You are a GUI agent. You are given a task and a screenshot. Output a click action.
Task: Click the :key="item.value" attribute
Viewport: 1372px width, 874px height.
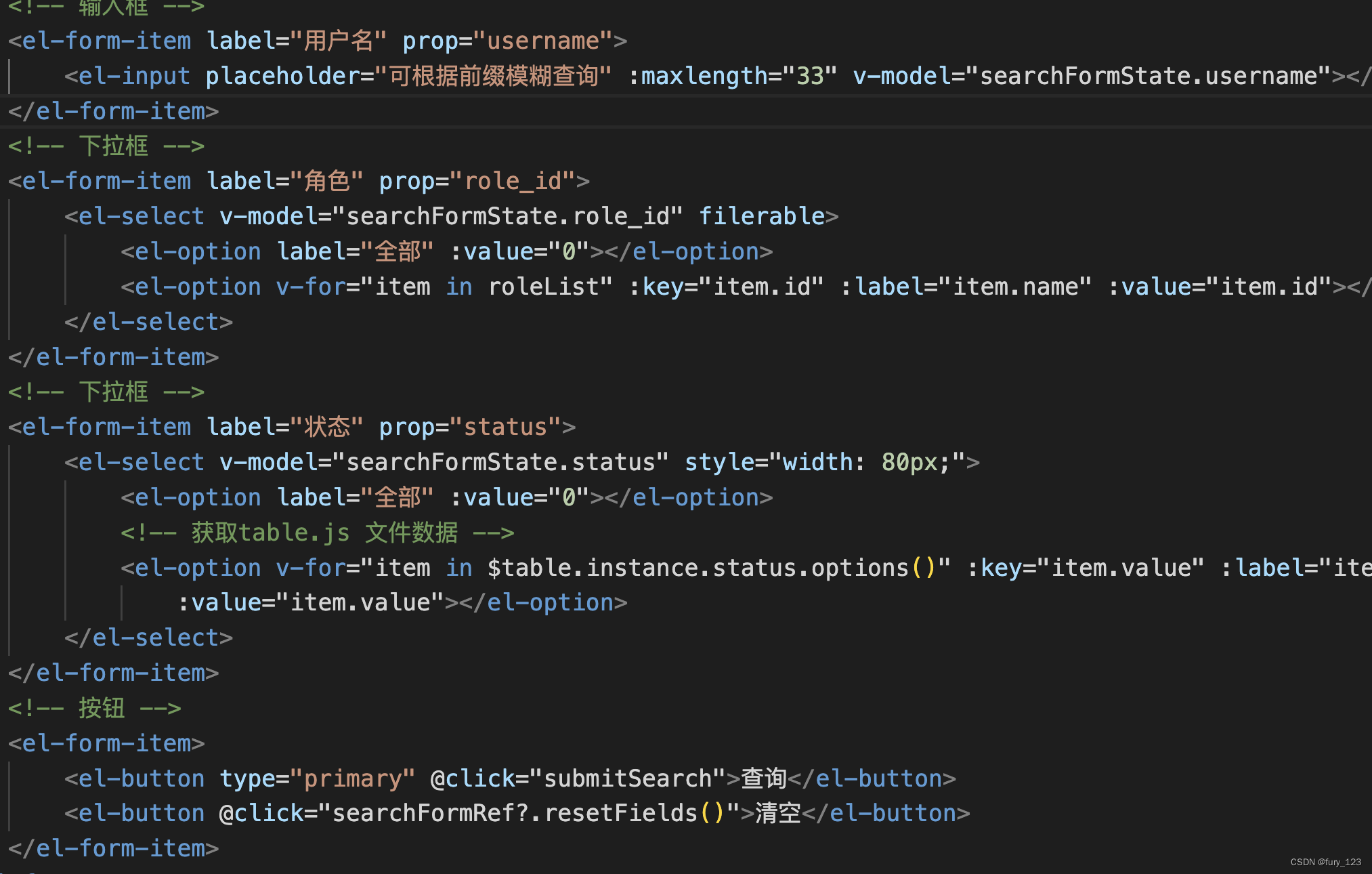[x=1086, y=568]
